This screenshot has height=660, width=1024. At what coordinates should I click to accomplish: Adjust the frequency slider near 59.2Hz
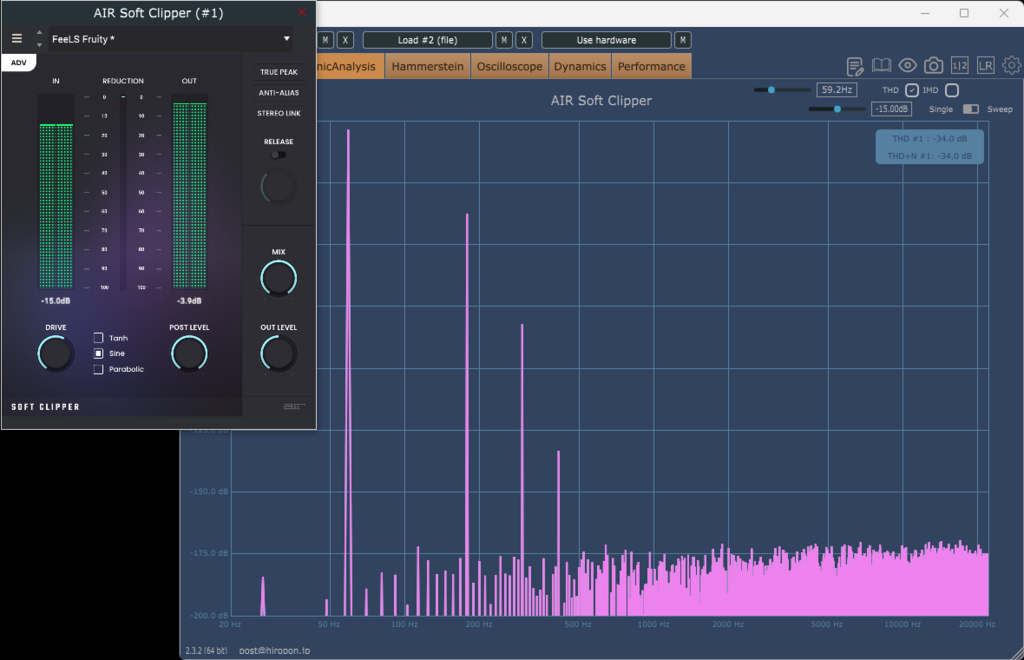coord(771,90)
